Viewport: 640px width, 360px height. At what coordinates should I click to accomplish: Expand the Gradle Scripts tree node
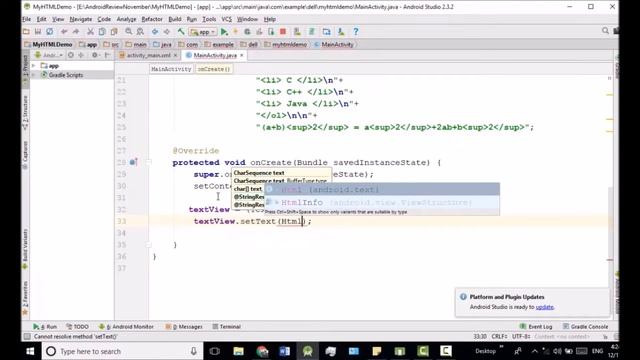(34, 75)
